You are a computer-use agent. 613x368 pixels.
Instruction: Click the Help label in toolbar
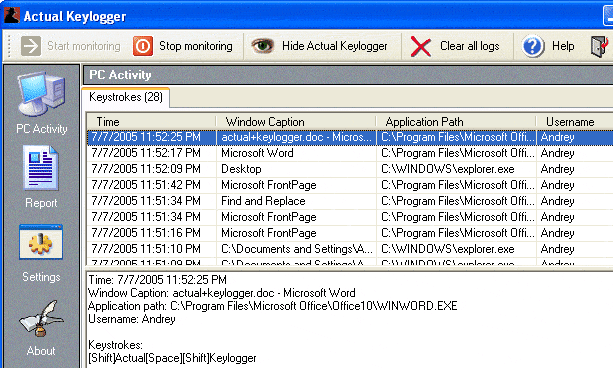[563, 46]
